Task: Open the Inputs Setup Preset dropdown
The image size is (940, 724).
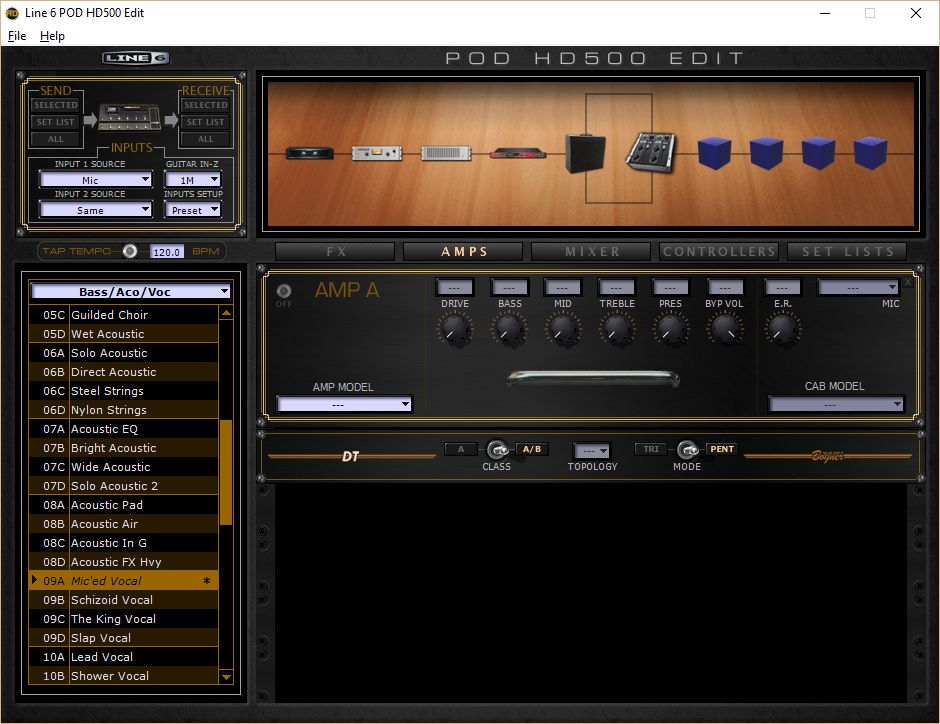Action: point(192,210)
